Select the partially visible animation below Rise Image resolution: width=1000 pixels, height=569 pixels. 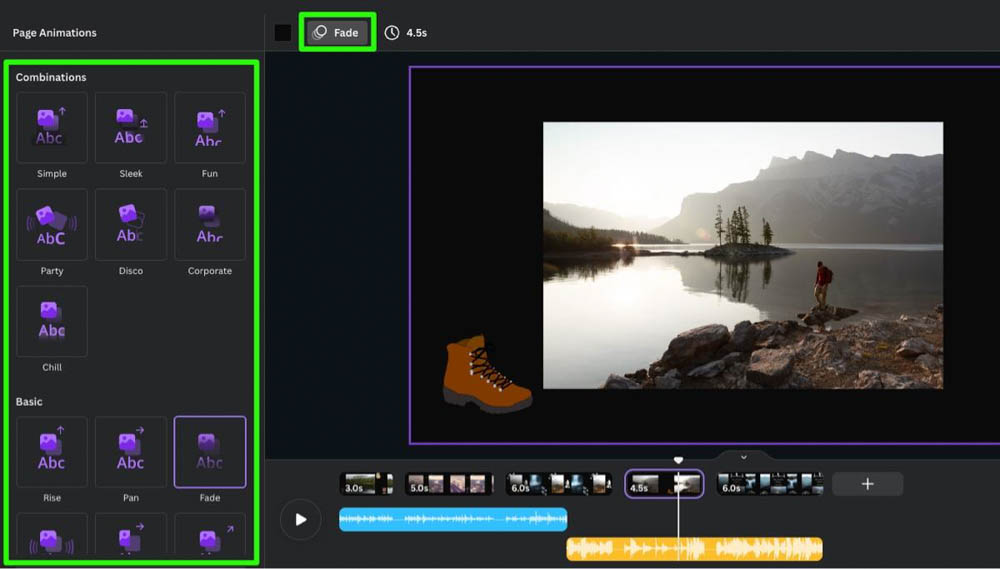(x=52, y=534)
